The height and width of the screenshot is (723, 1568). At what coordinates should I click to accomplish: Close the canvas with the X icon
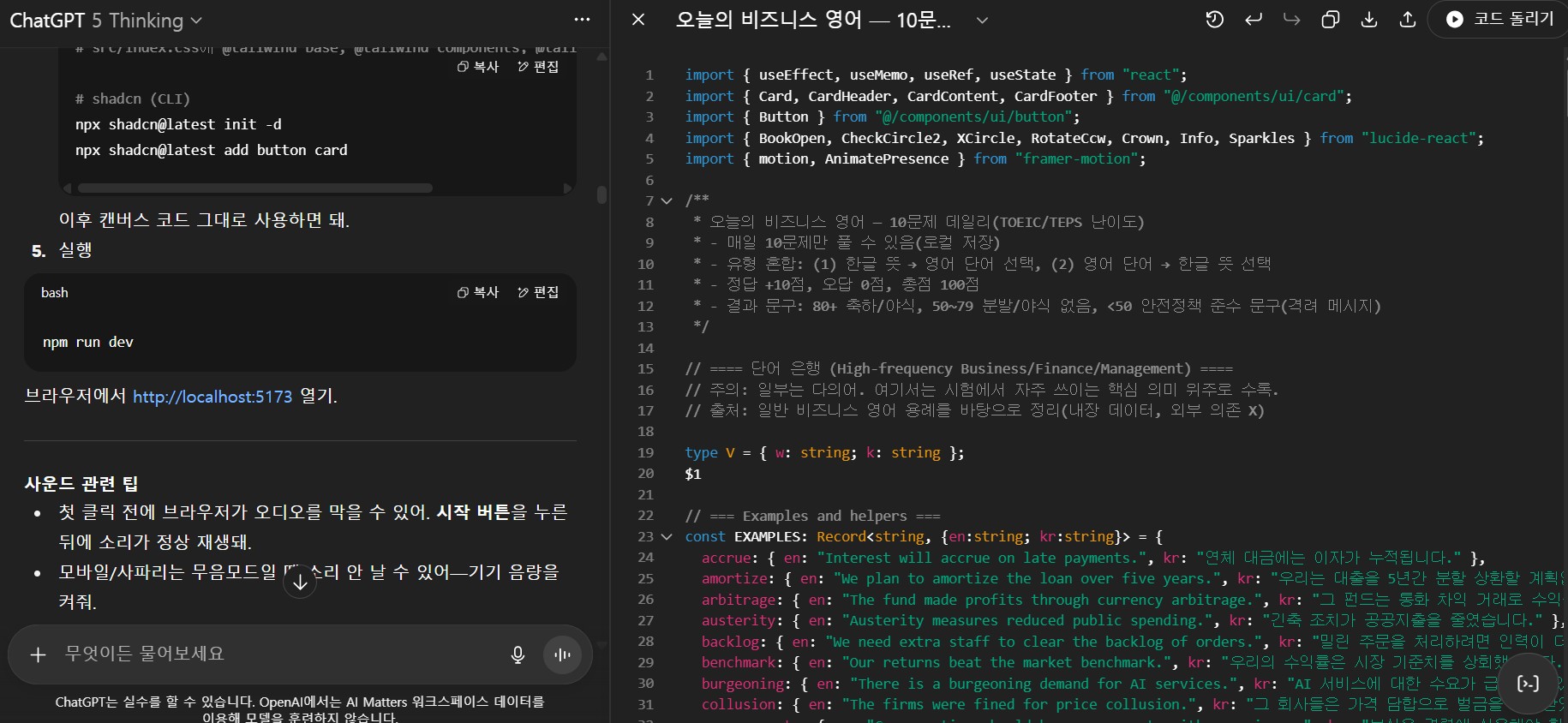638,19
